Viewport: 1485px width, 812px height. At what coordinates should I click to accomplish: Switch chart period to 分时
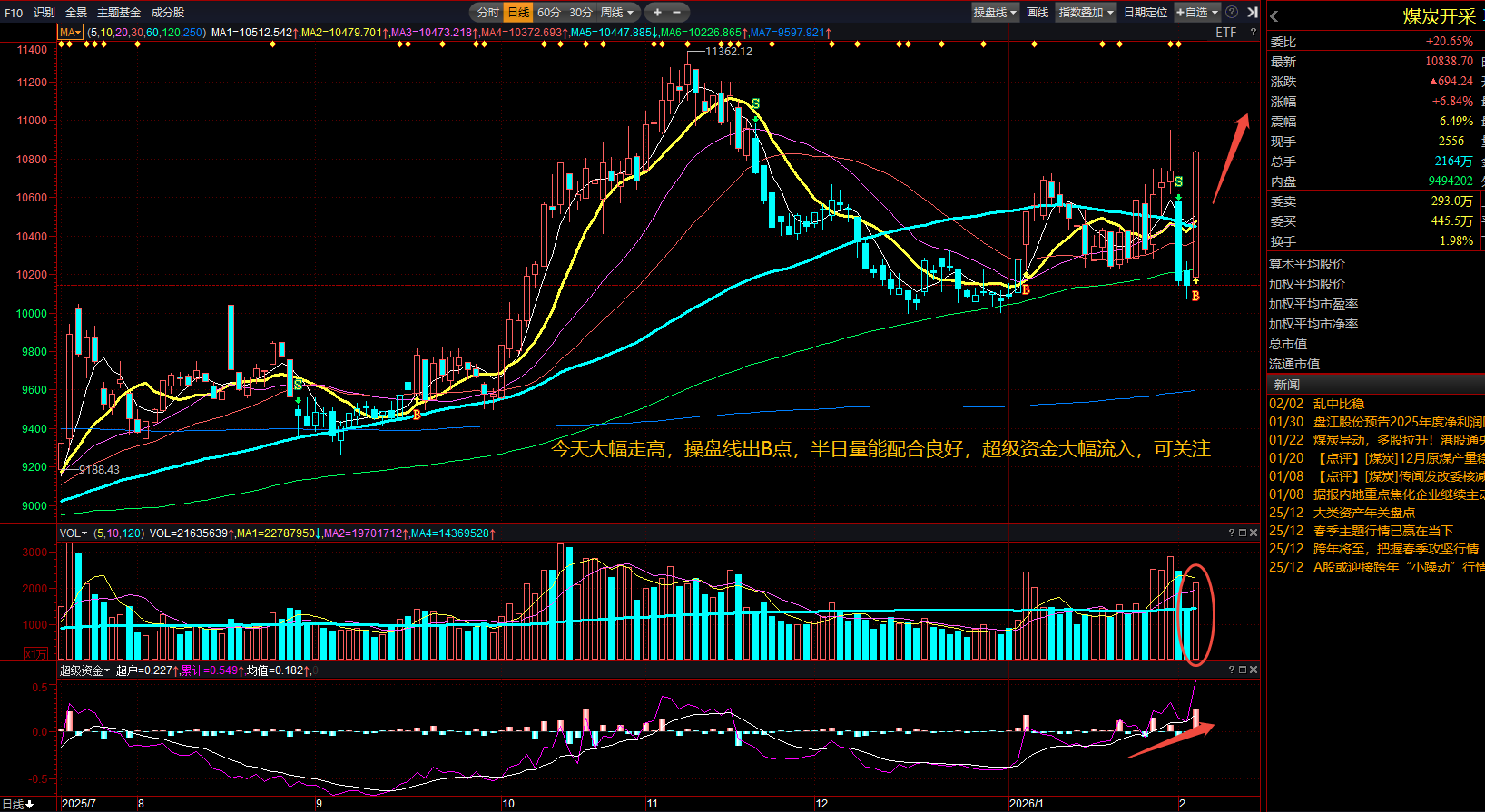click(x=487, y=12)
